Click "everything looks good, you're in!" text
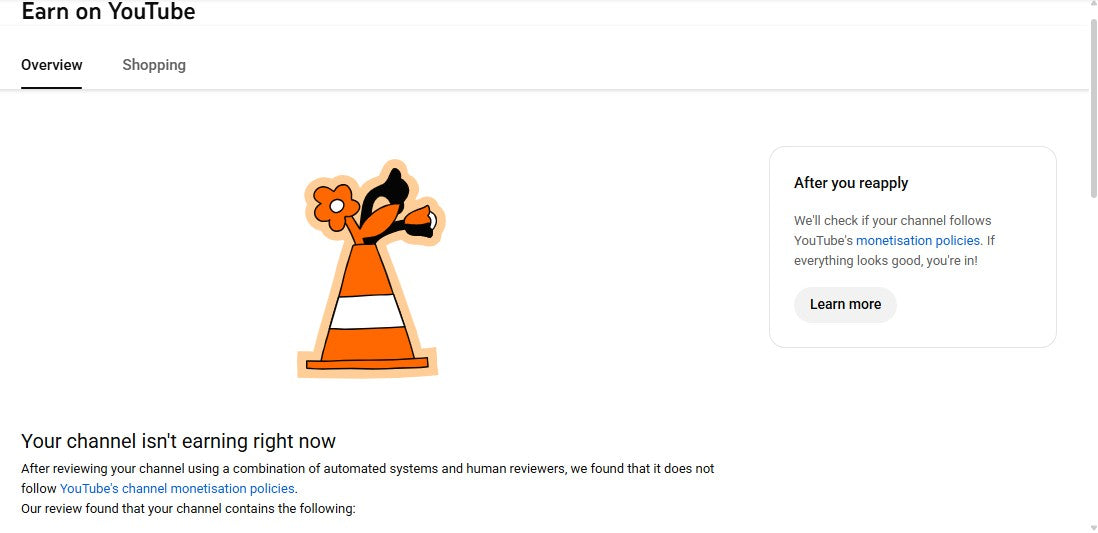The width and height of the screenshot is (1098, 533). click(x=886, y=261)
